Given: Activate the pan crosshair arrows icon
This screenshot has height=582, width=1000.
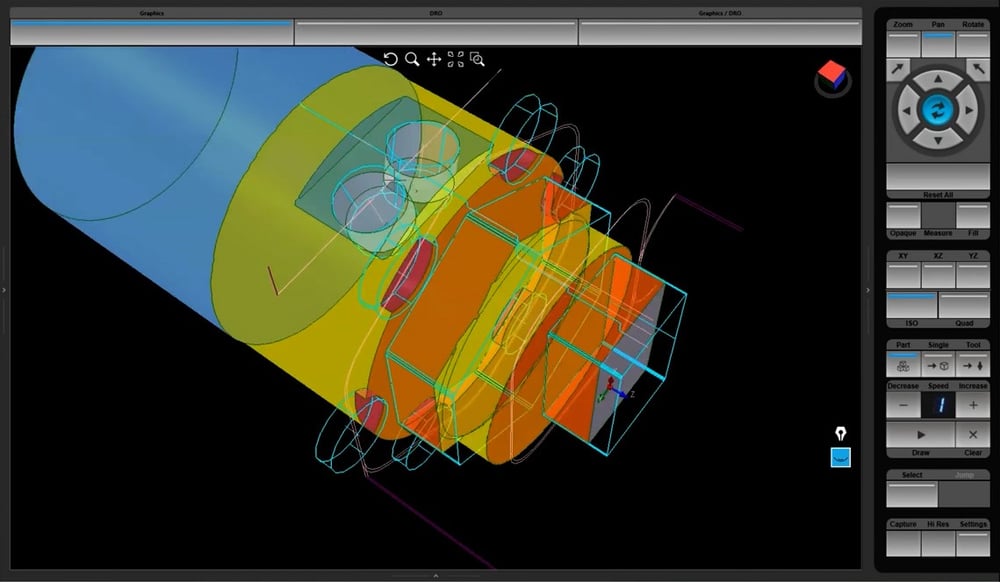Looking at the screenshot, I should click(x=434, y=60).
